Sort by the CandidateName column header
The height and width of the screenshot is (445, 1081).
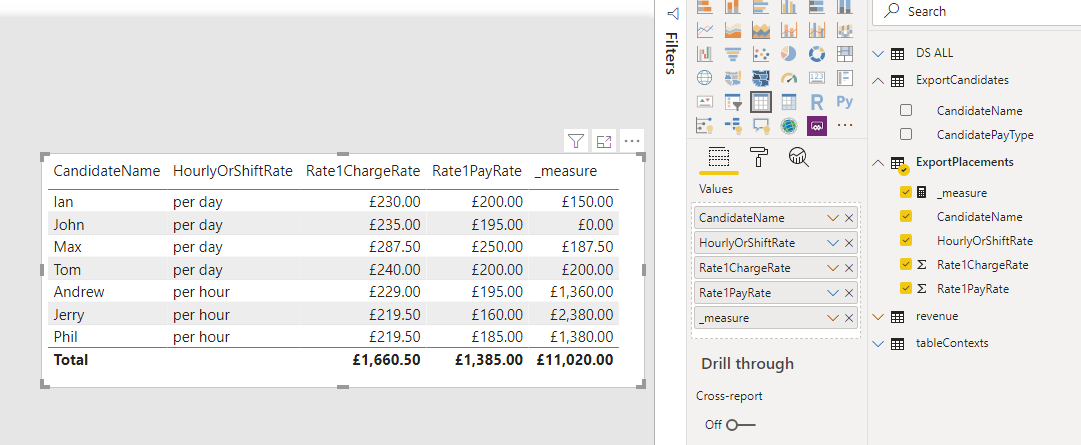[107, 170]
